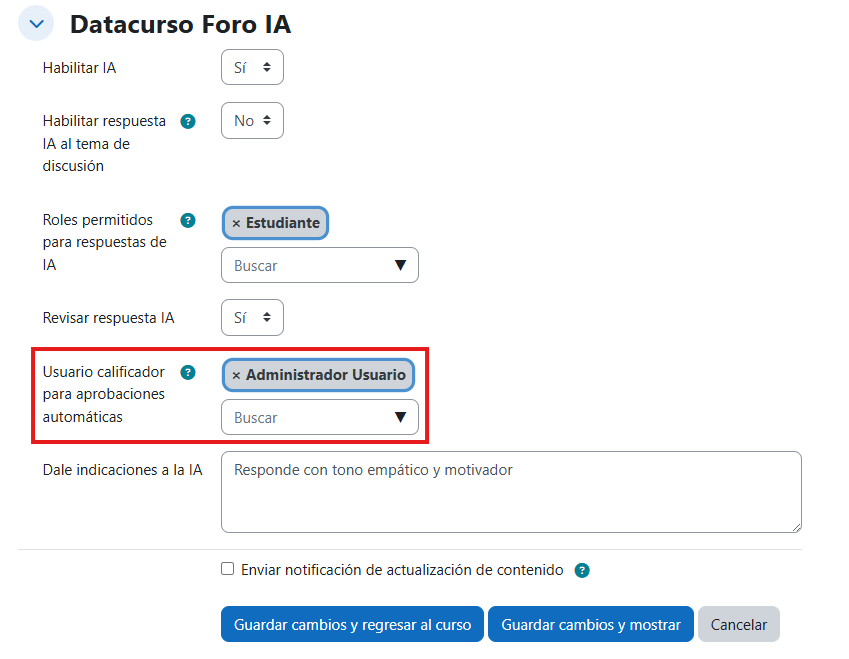Open the Habilitar respuesta IA selector
The image size is (849, 659).
click(252, 120)
